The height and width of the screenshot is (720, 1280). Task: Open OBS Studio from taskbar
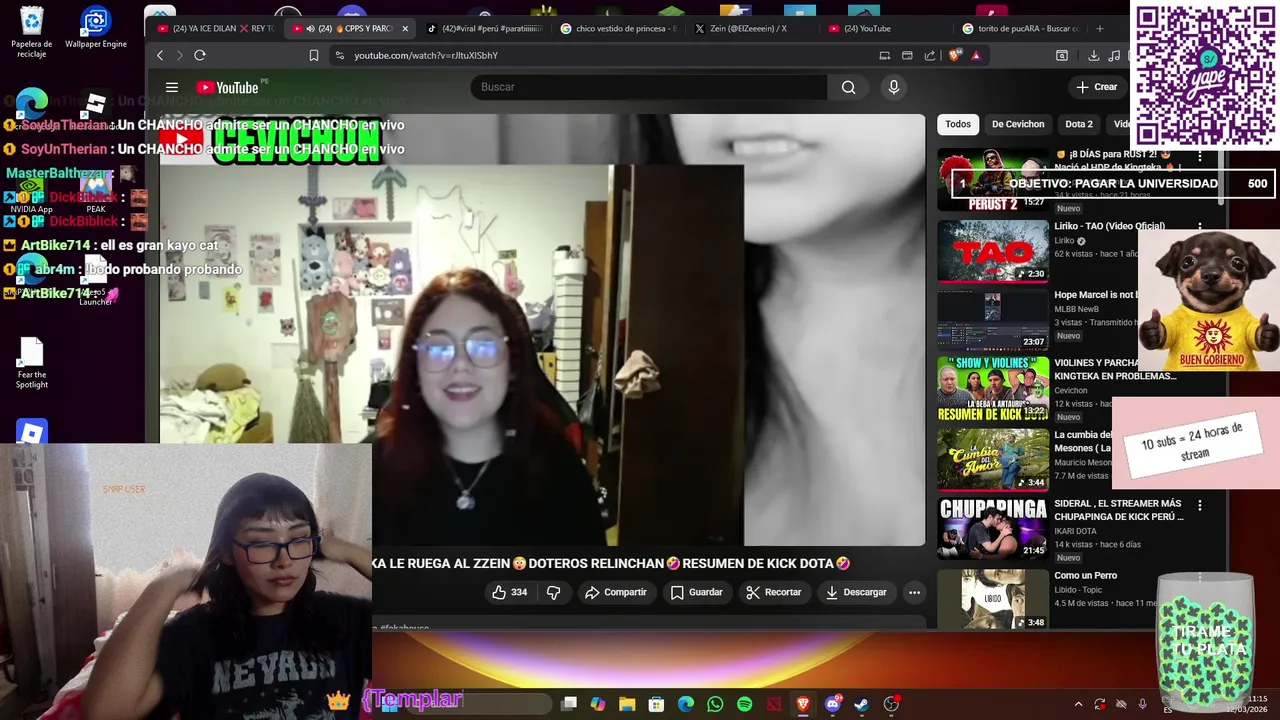pos(891,704)
